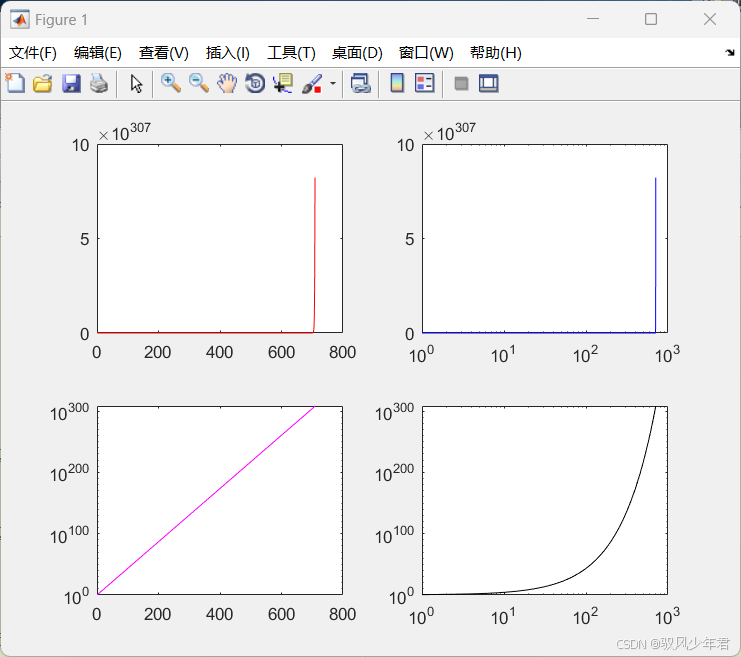Viewport: 741px width, 657px height.
Task: Open the 文件(F) menu
Action: click(33, 52)
